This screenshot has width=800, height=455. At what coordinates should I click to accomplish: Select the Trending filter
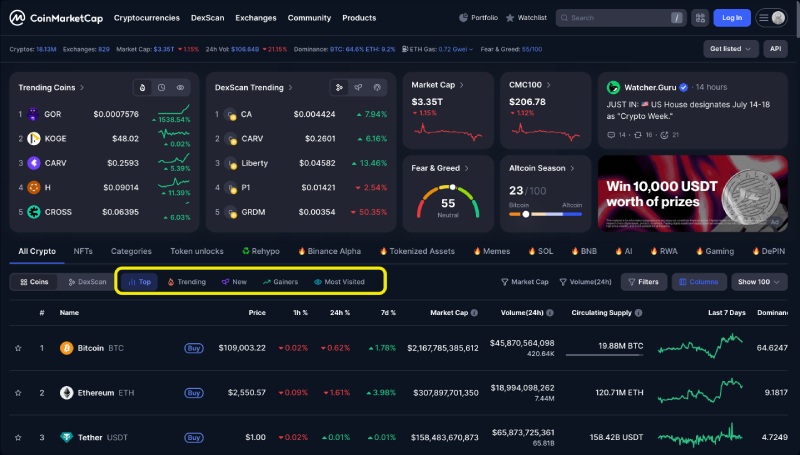[x=186, y=282]
